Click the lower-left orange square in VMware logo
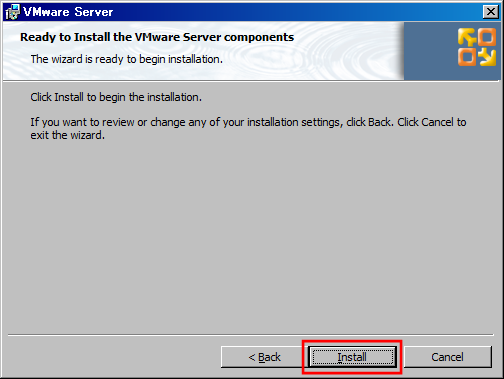 tap(467, 57)
